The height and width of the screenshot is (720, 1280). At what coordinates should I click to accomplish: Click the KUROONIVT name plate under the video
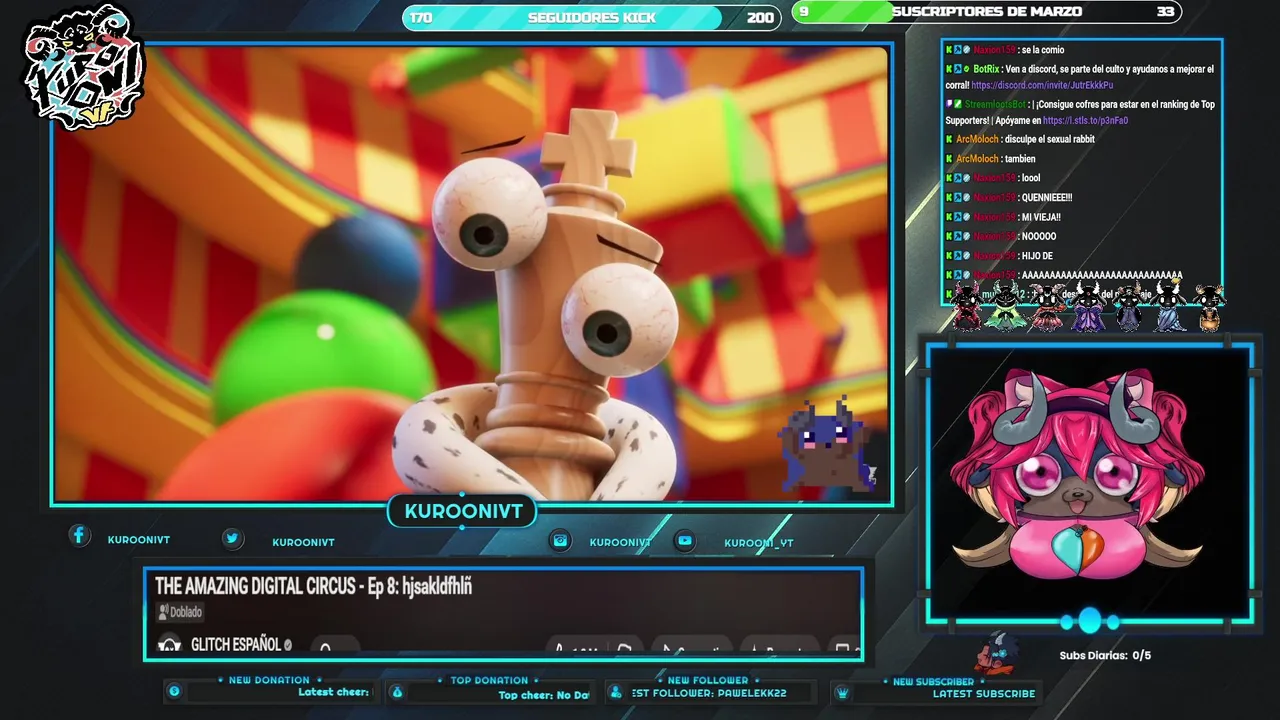(463, 512)
